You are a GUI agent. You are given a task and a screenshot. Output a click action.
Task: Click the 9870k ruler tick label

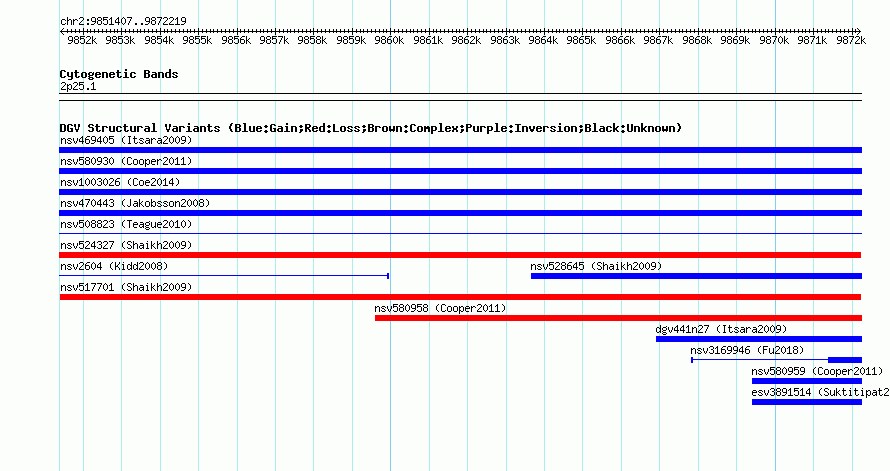pos(774,40)
